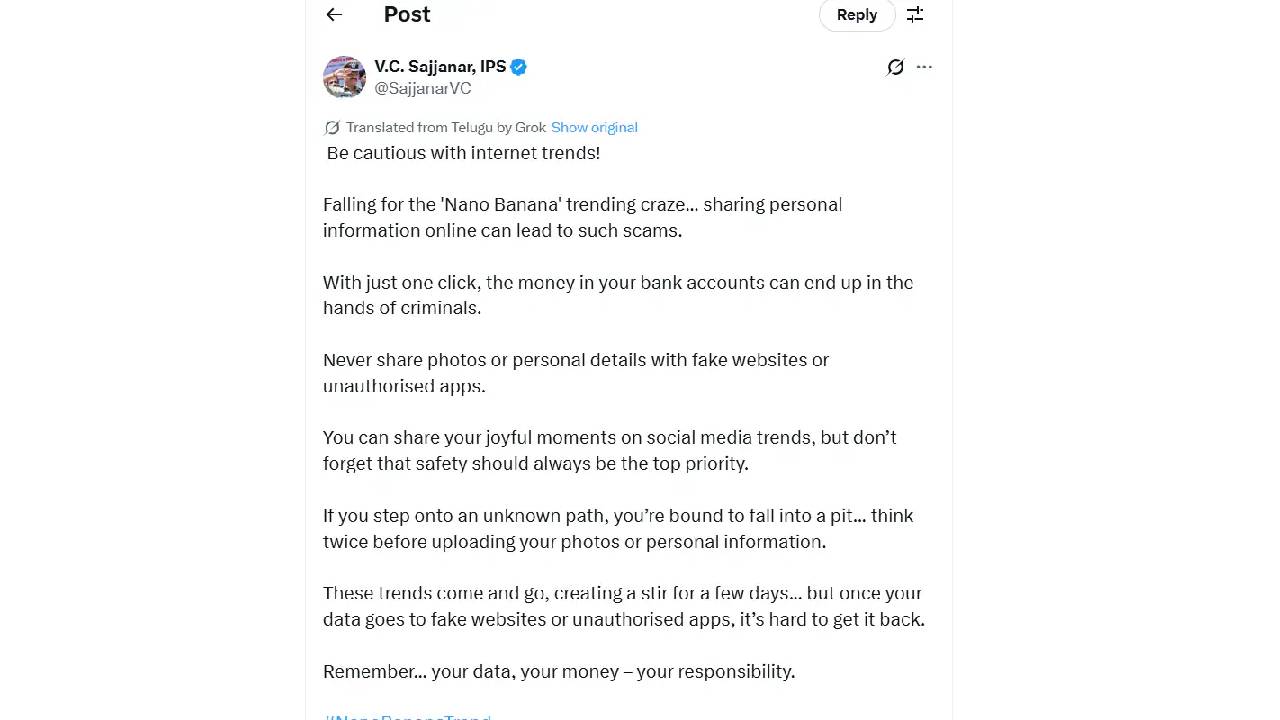Click the 'Never share photos' paragraph
Screen dimensions: 1280x720
tap(575, 373)
